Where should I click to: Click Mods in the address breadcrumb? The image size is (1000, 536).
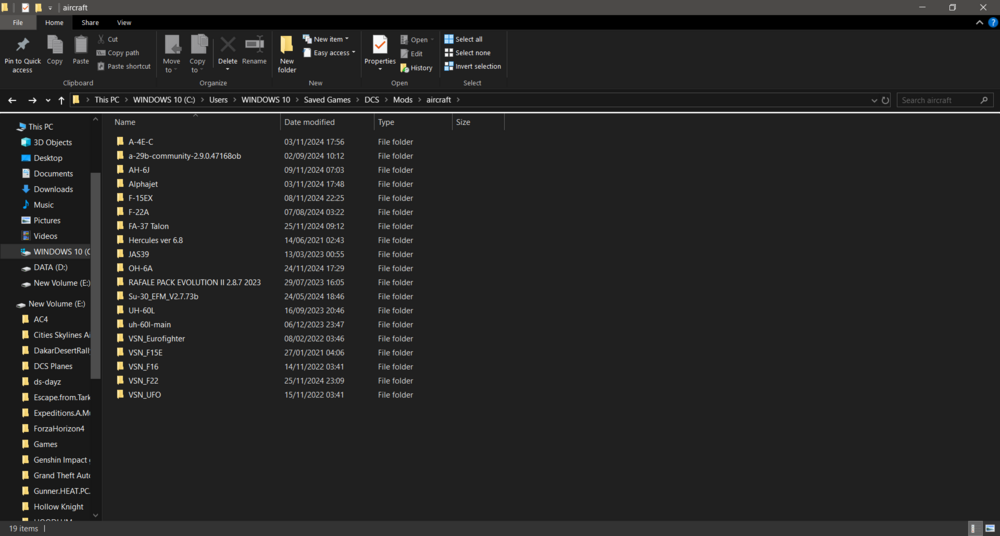pos(402,100)
